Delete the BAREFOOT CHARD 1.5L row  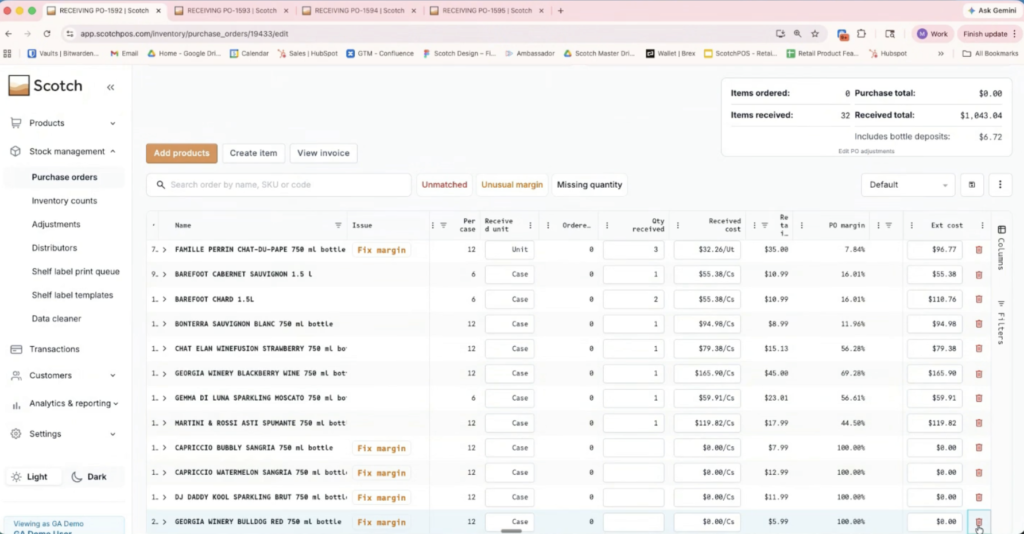978,299
